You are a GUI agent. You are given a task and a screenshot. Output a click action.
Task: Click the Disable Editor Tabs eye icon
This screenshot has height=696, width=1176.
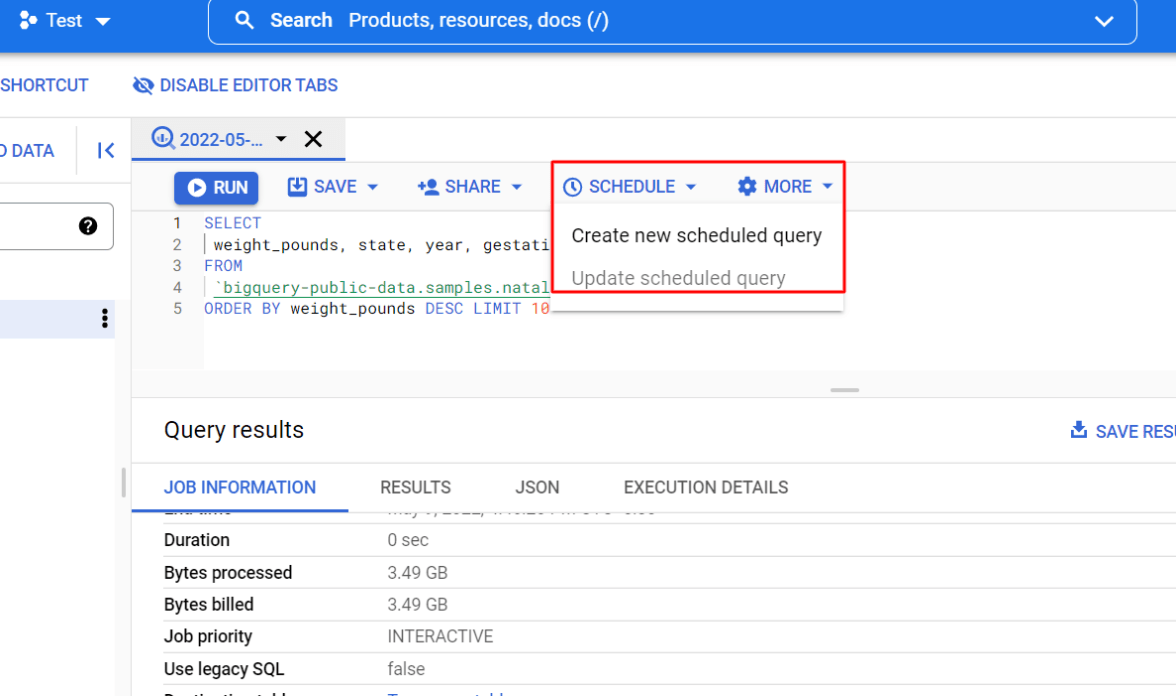(143, 86)
